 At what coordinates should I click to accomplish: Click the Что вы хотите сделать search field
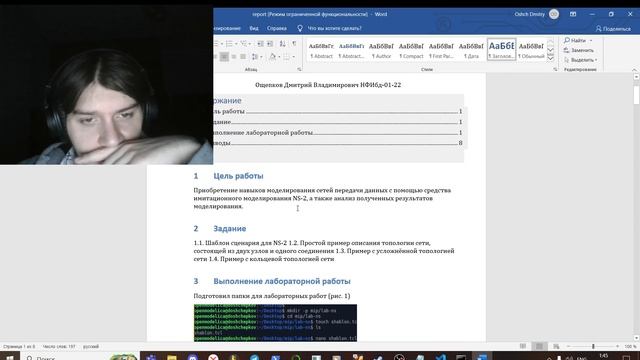coord(335,28)
